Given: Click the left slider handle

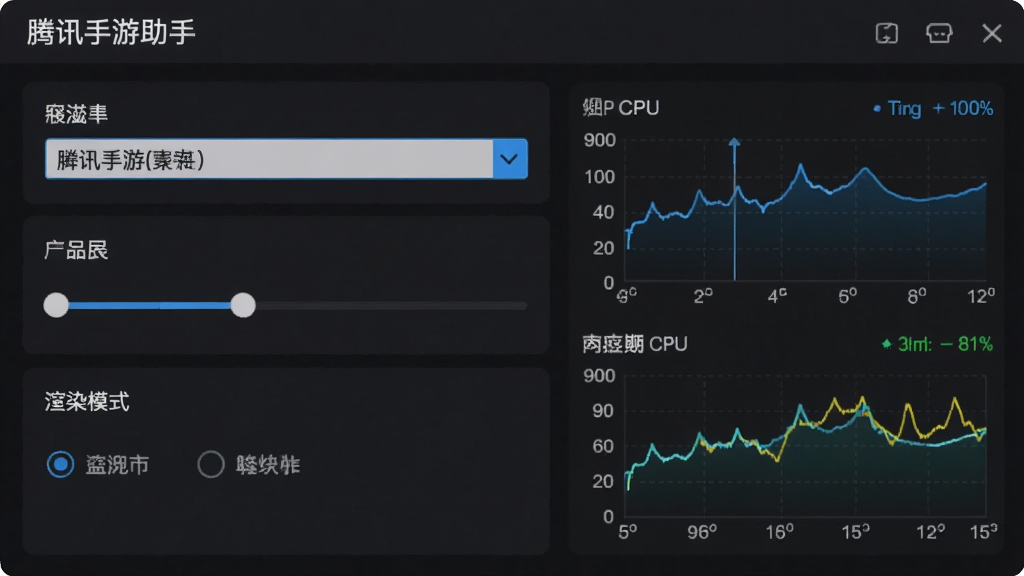Looking at the screenshot, I should coord(56,305).
